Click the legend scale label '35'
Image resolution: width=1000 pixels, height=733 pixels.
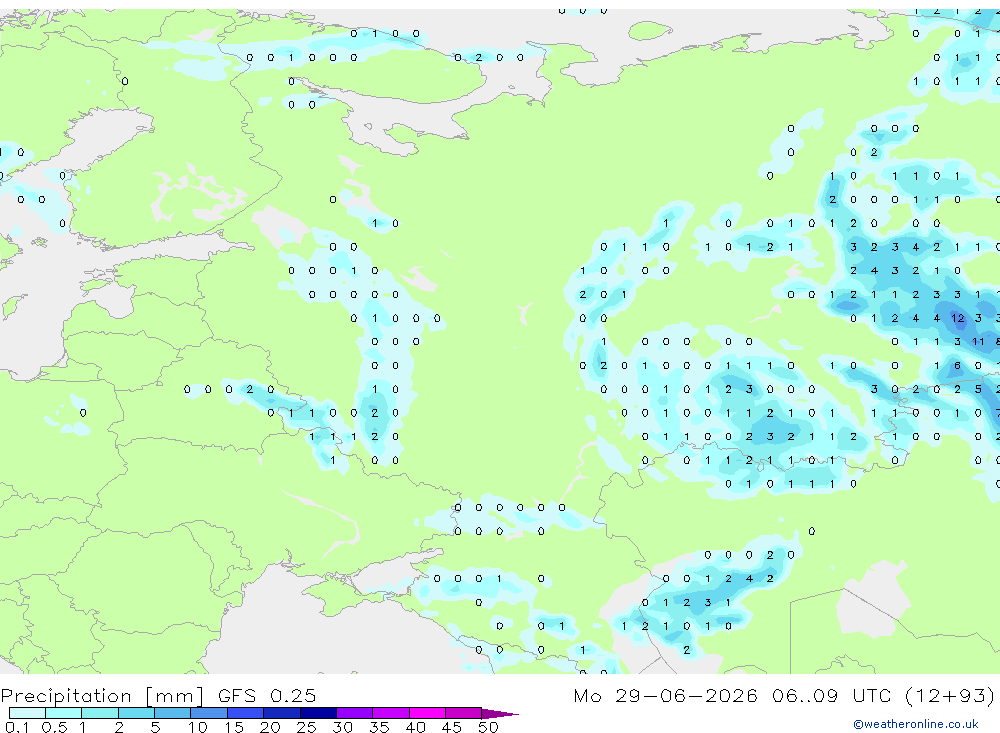tap(379, 727)
